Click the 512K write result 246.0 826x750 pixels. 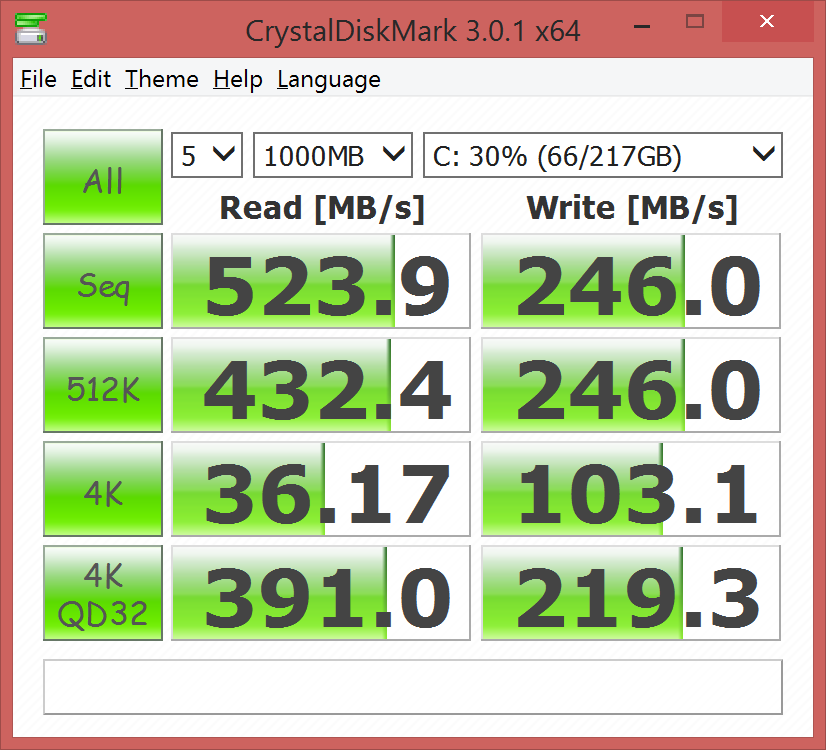click(x=631, y=384)
